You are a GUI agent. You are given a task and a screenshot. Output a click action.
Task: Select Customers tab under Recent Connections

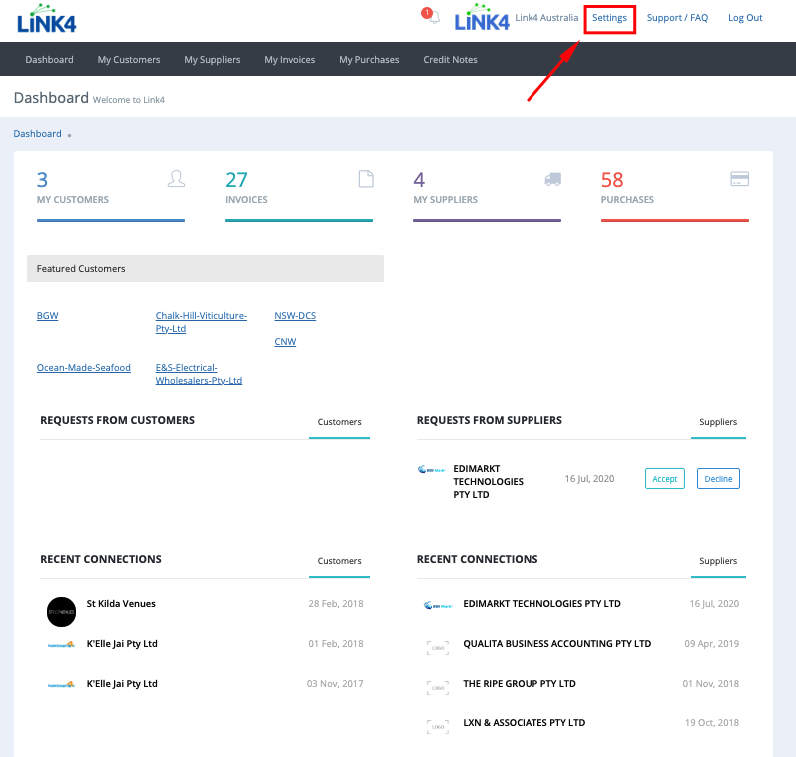tap(339, 561)
